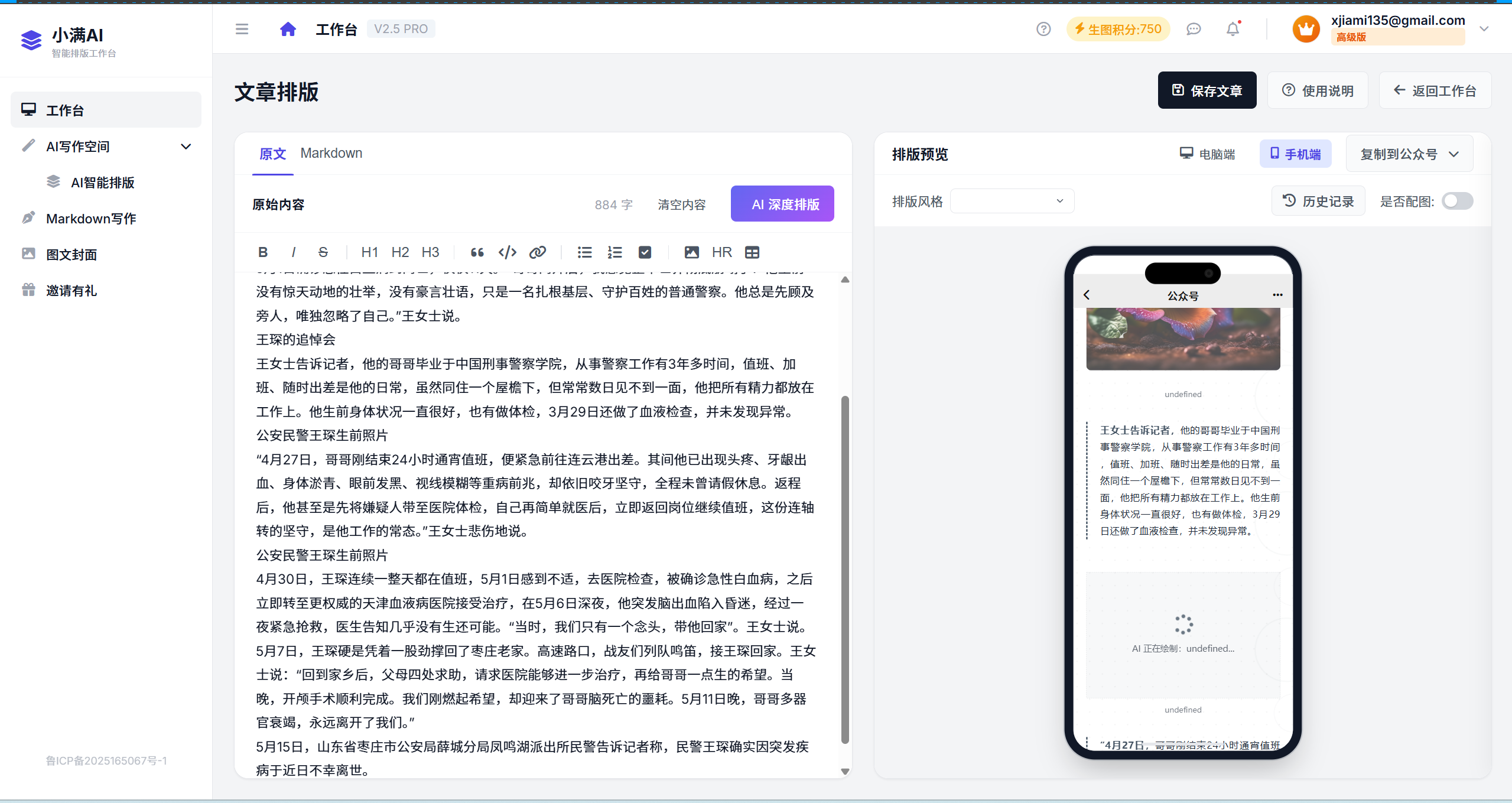Insert a horizontal rule (HR)
The height and width of the screenshot is (803, 1512).
click(x=721, y=252)
